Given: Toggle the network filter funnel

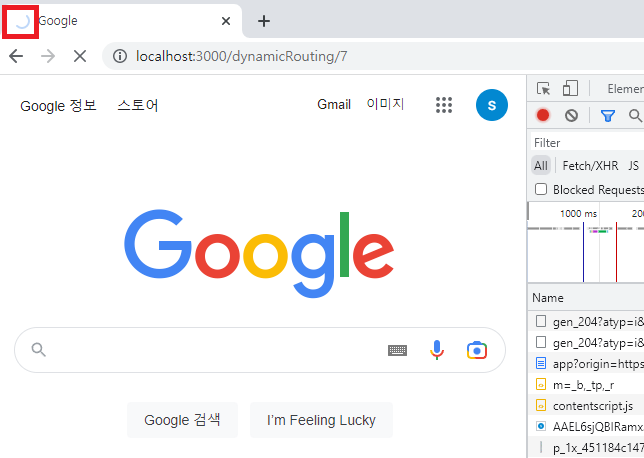Looking at the screenshot, I should tap(608, 116).
